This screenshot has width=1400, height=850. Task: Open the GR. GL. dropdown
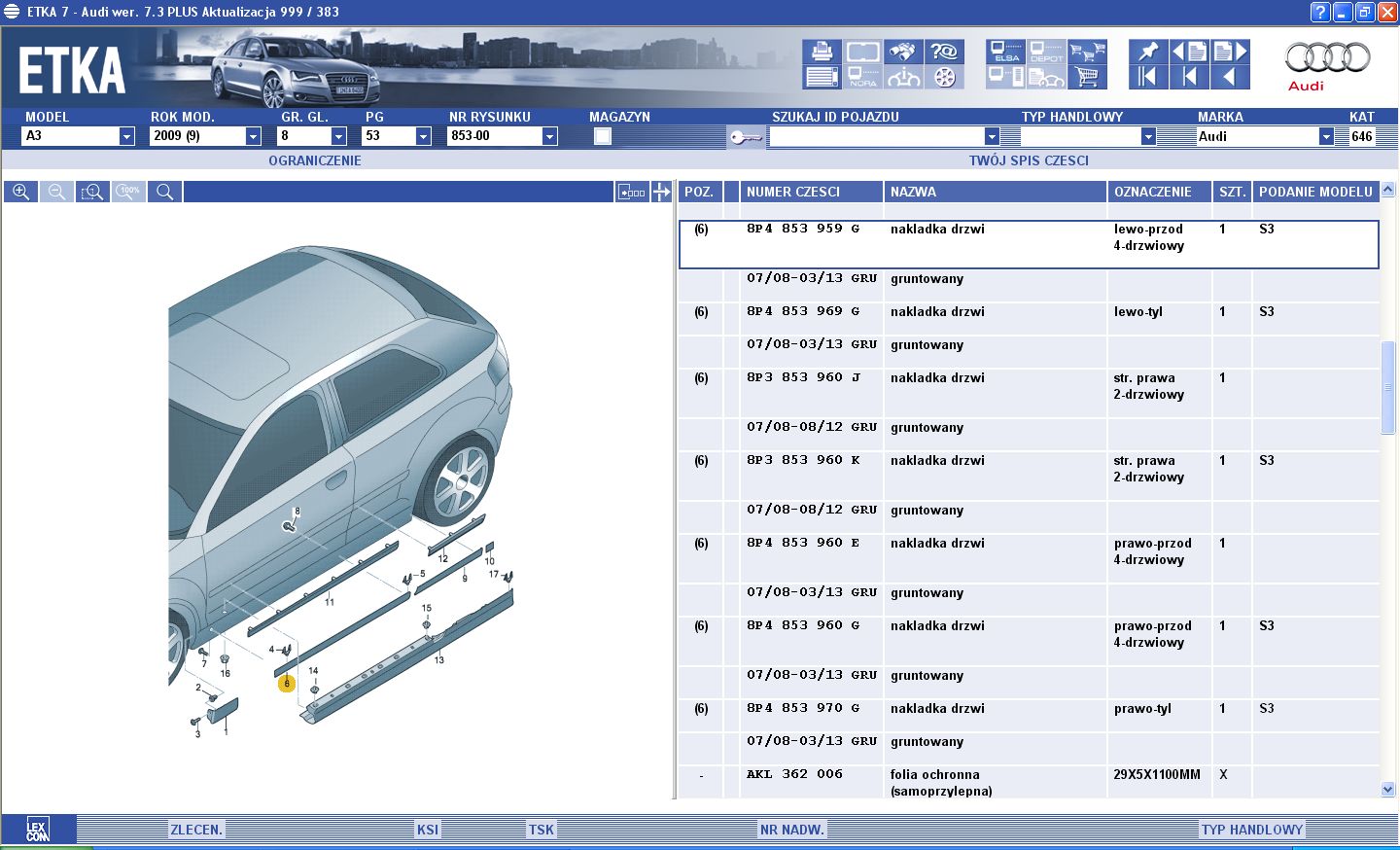338,136
